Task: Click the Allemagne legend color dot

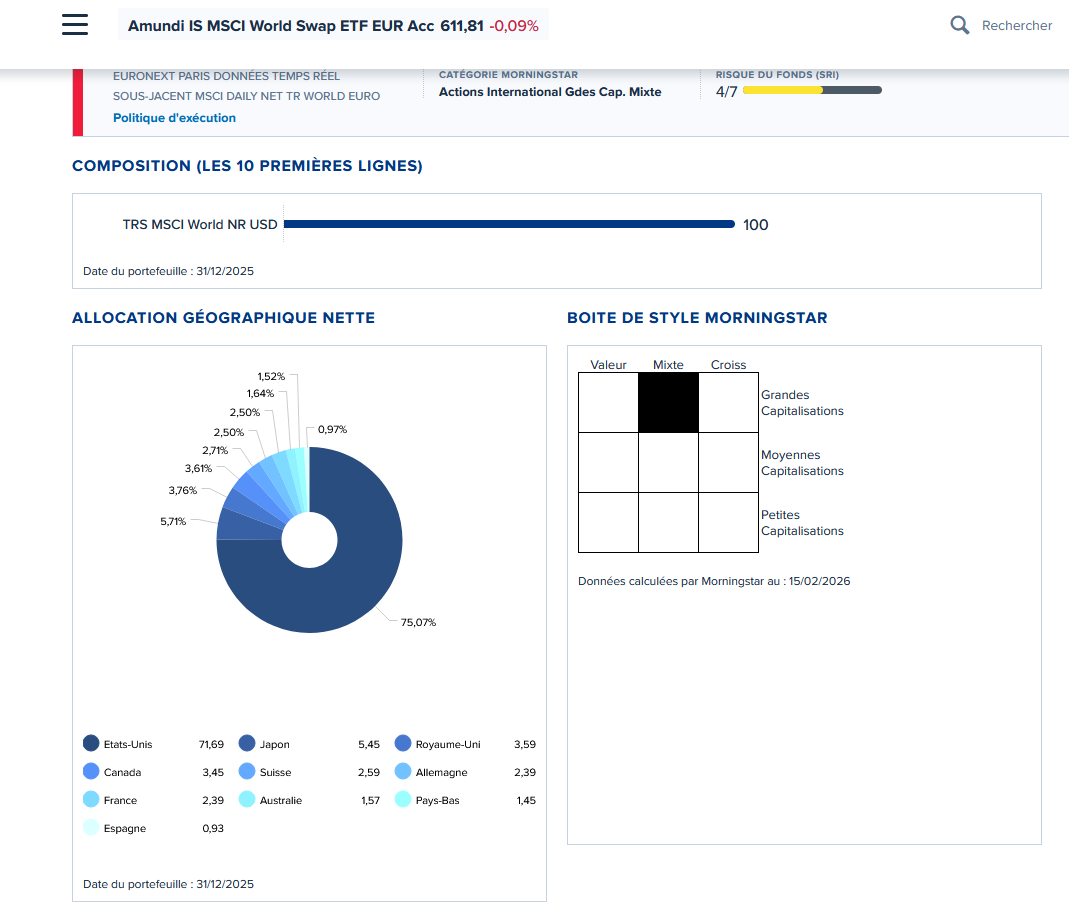Action: point(403,772)
